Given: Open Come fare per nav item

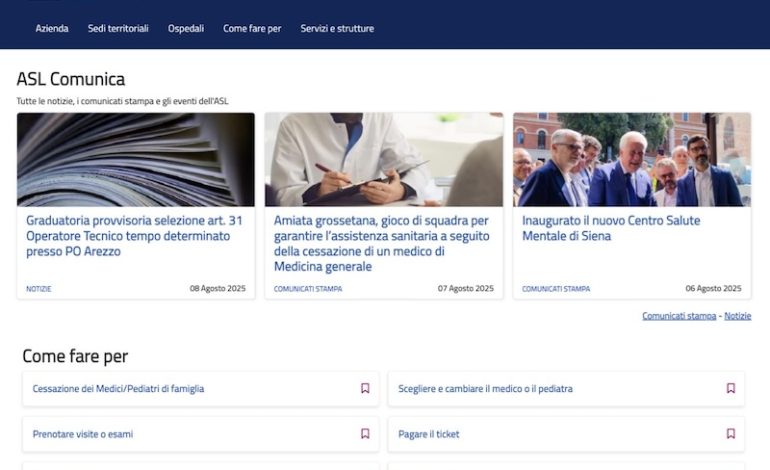Looking at the screenshot, I should click(x=252, y=28).
